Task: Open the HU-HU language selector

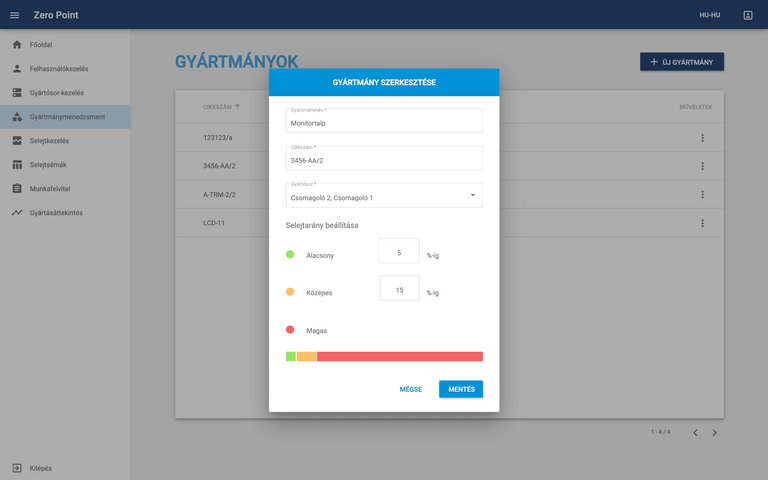Action: 709,15
